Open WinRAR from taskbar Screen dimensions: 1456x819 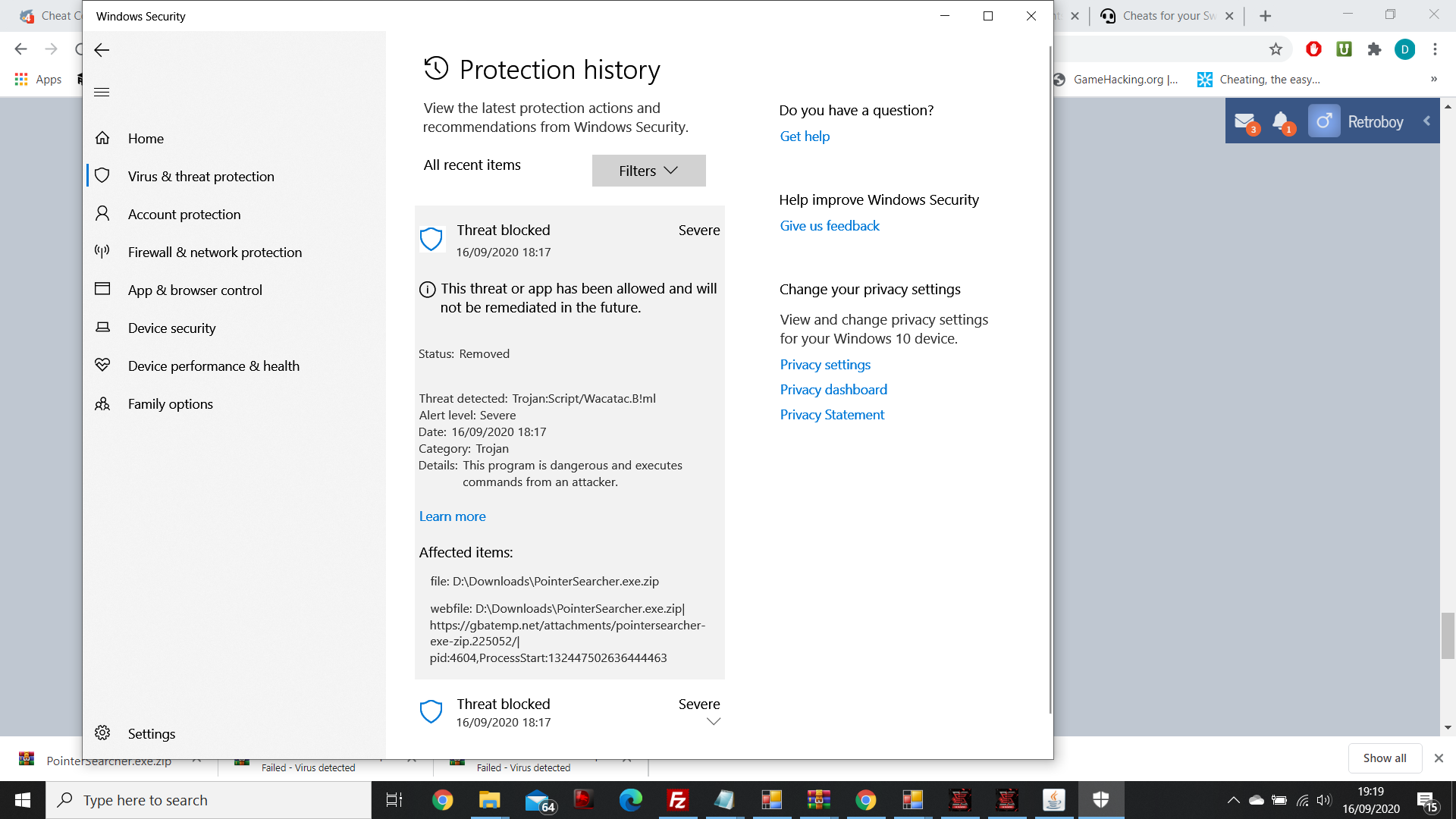pyautogui.click(x=818, y=800)
